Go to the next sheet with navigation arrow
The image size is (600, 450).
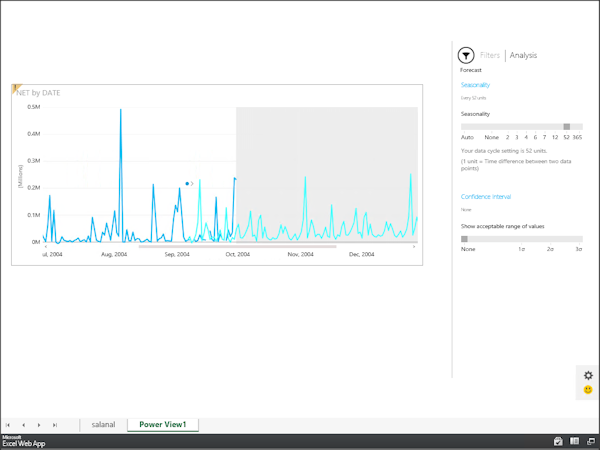click(40, 425)
